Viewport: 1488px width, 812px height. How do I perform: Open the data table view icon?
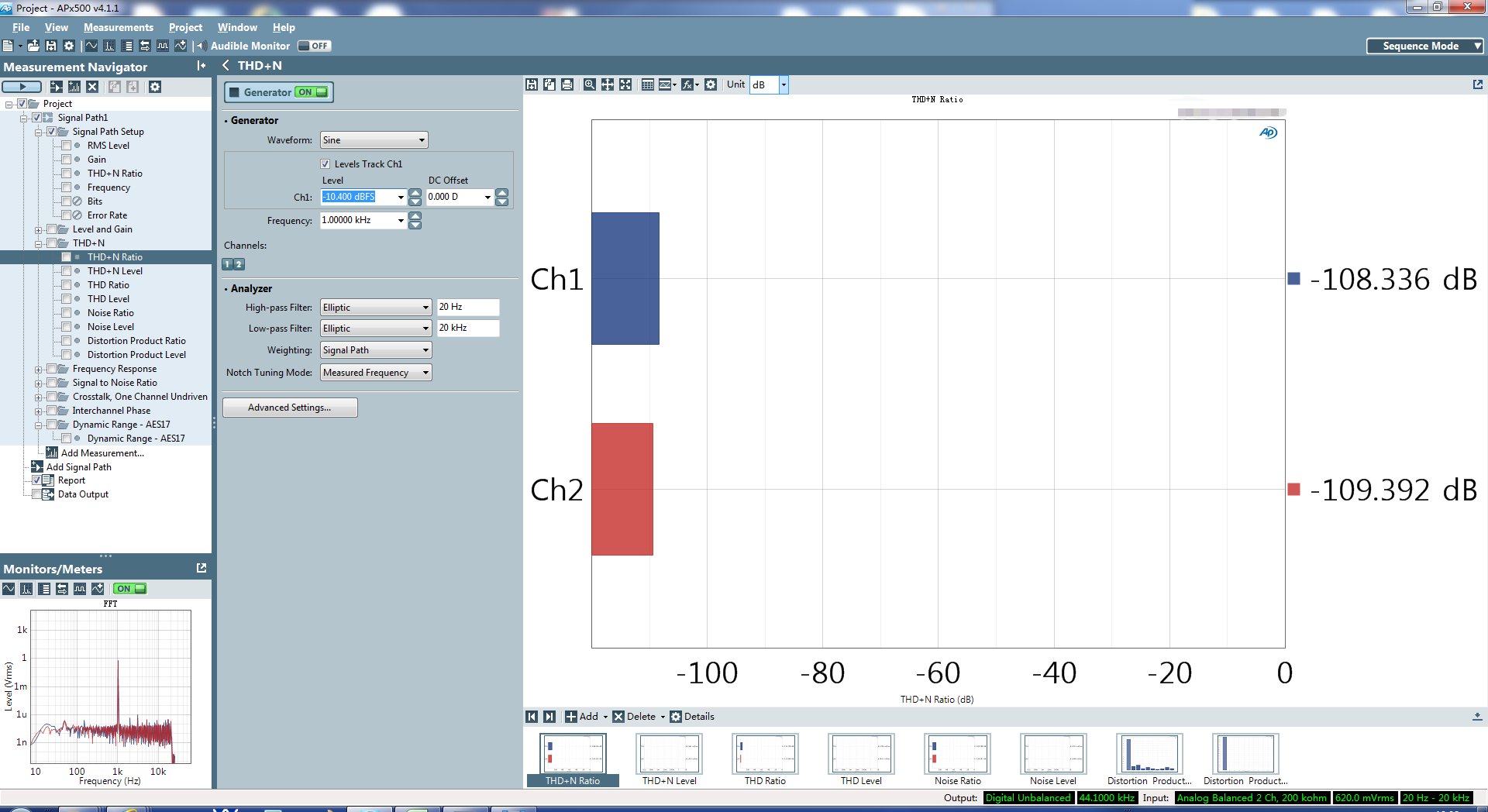pyautogui.click(x=648, y=84)
